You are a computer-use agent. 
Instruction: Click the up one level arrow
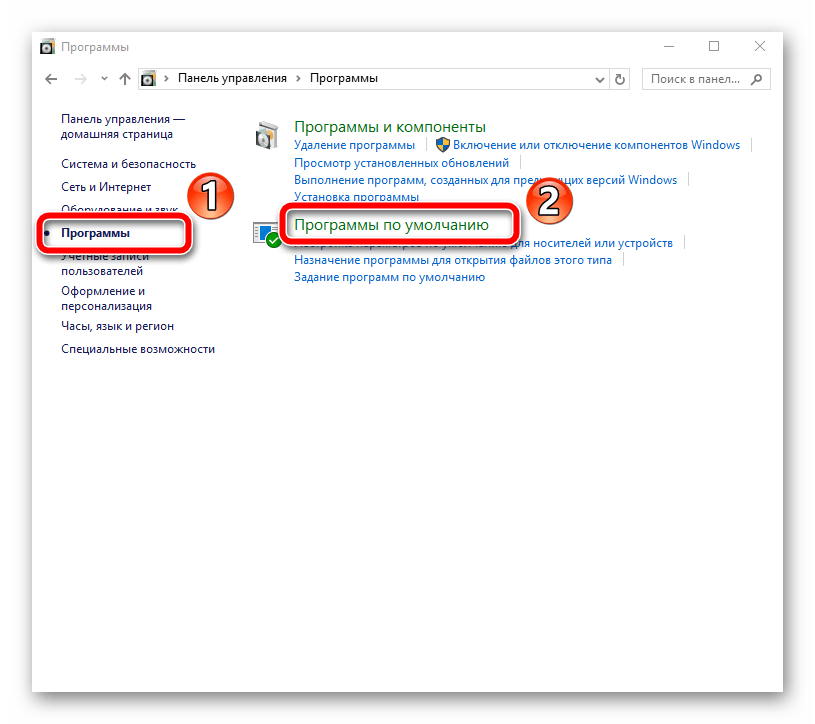(x=124, y=78)
